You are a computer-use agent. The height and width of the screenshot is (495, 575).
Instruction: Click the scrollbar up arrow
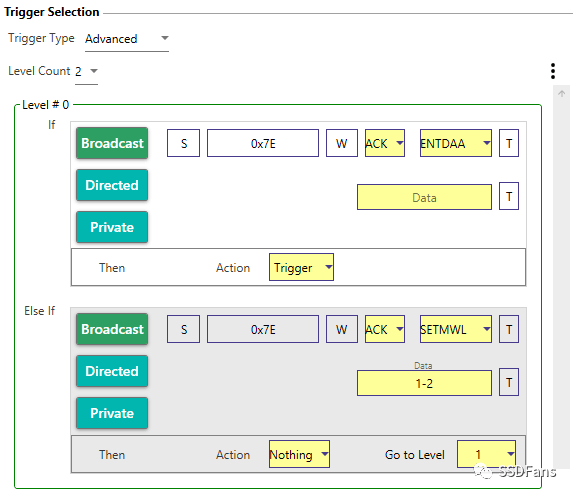click(x=561, y=94)
